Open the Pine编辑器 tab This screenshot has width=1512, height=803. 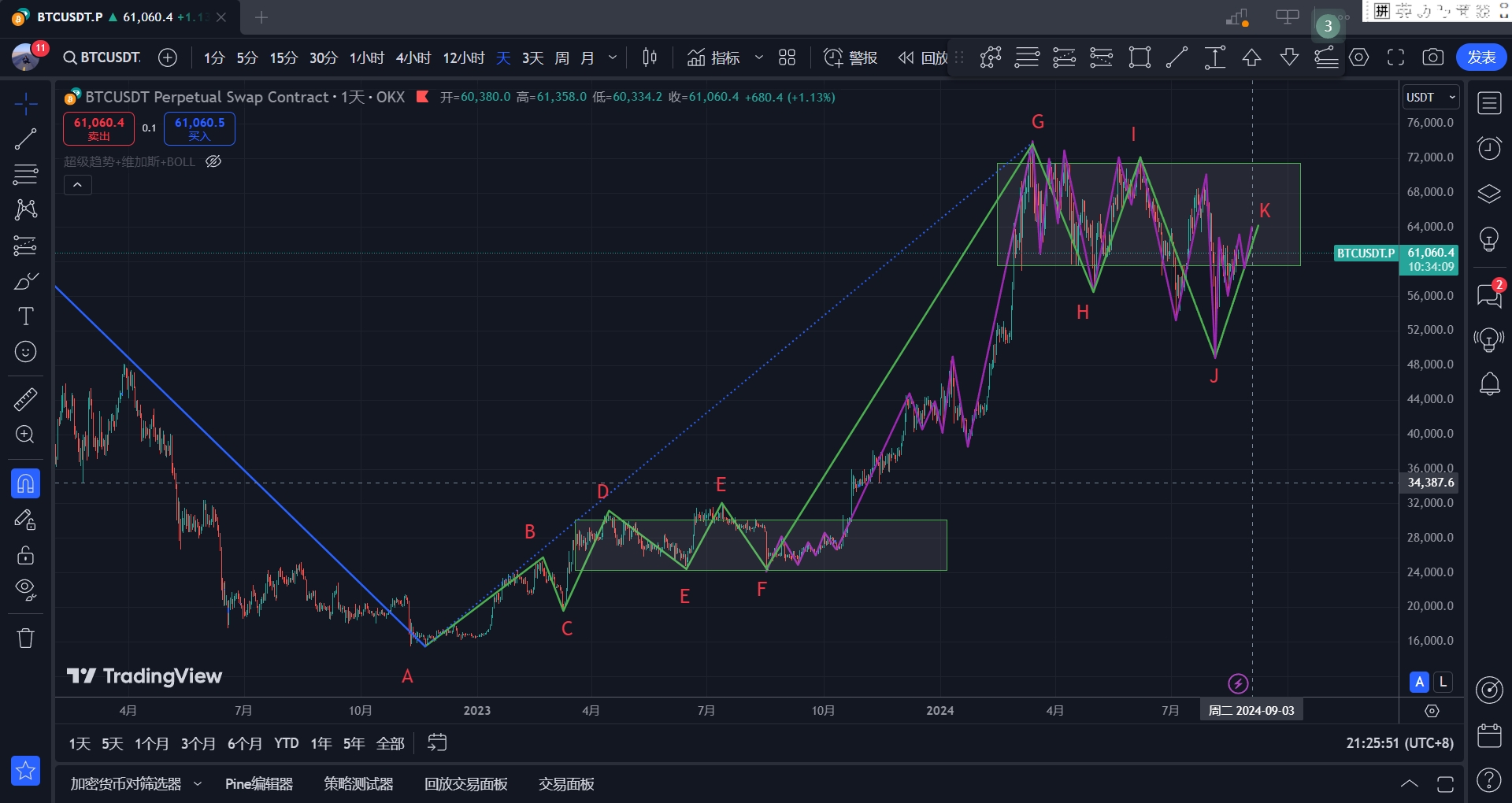click(259, 784)
